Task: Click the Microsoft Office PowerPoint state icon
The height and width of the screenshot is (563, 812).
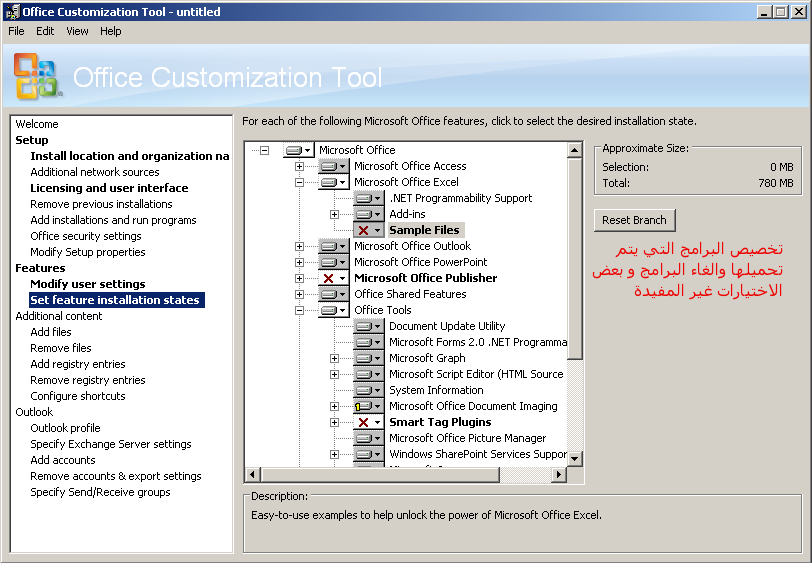Action: (334, 263)
